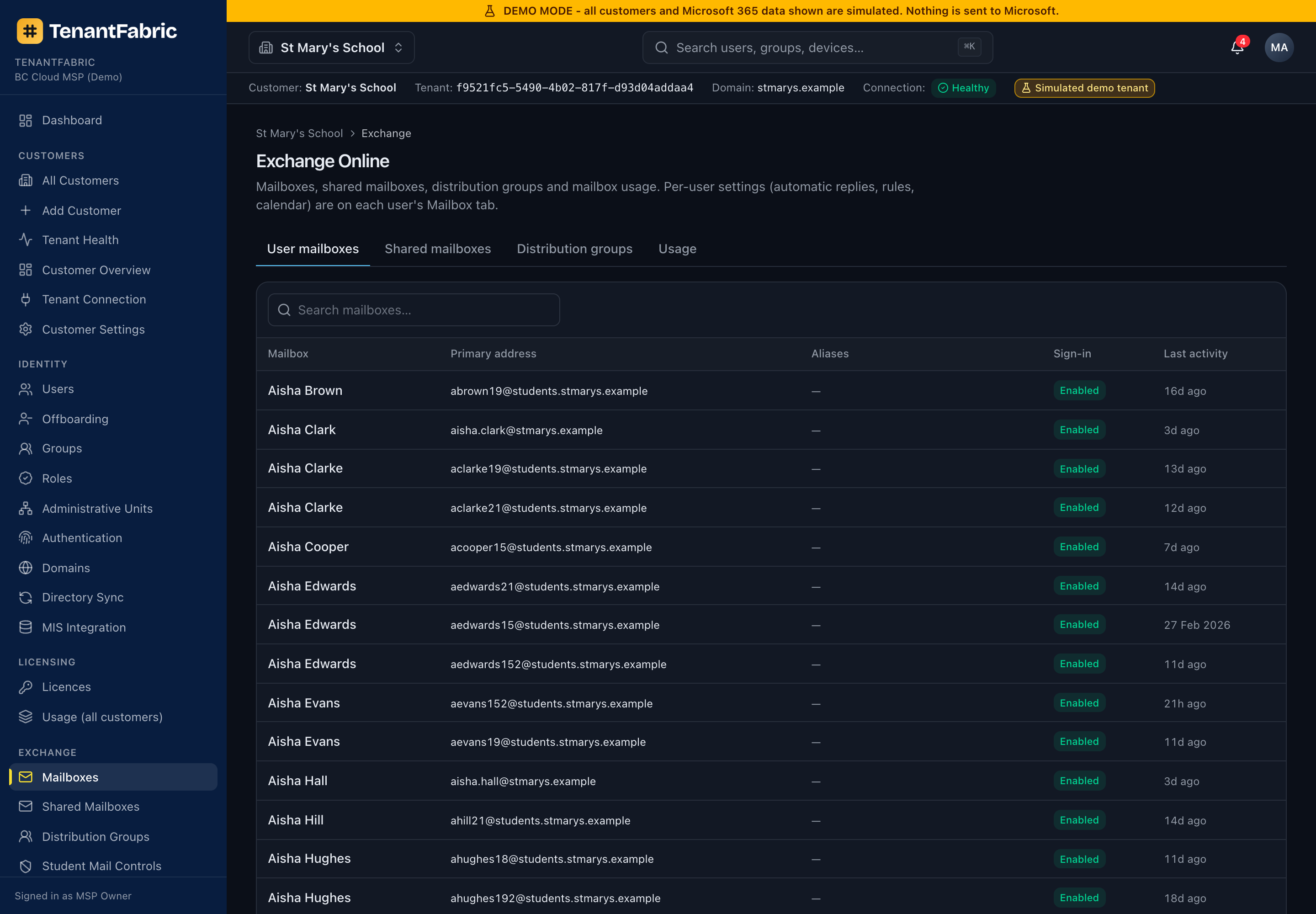This screenshot has width=1316, height=914.
Task: Open the MA user avatar menu
Action: [1279, 48]
